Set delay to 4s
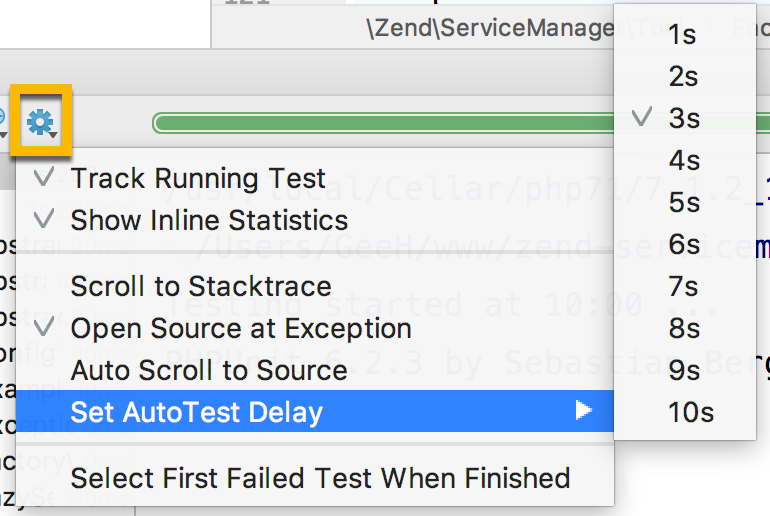770x516 pixels. [x=685, y=160]
